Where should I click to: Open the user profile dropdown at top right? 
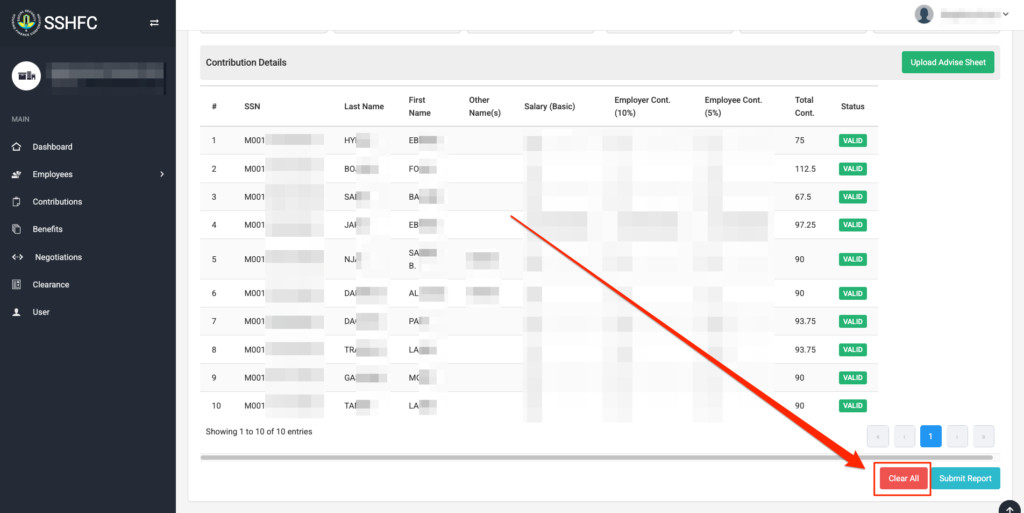coord(960,14)
